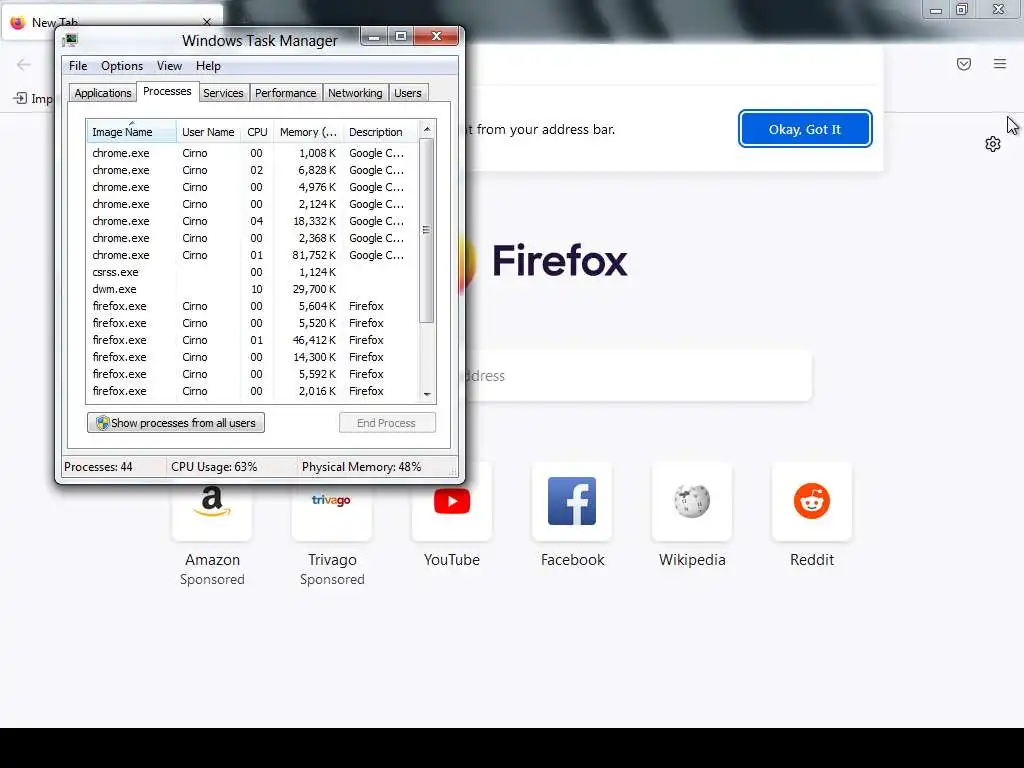Select firefox.exe using 46,412 K memory

pos(252,340)
